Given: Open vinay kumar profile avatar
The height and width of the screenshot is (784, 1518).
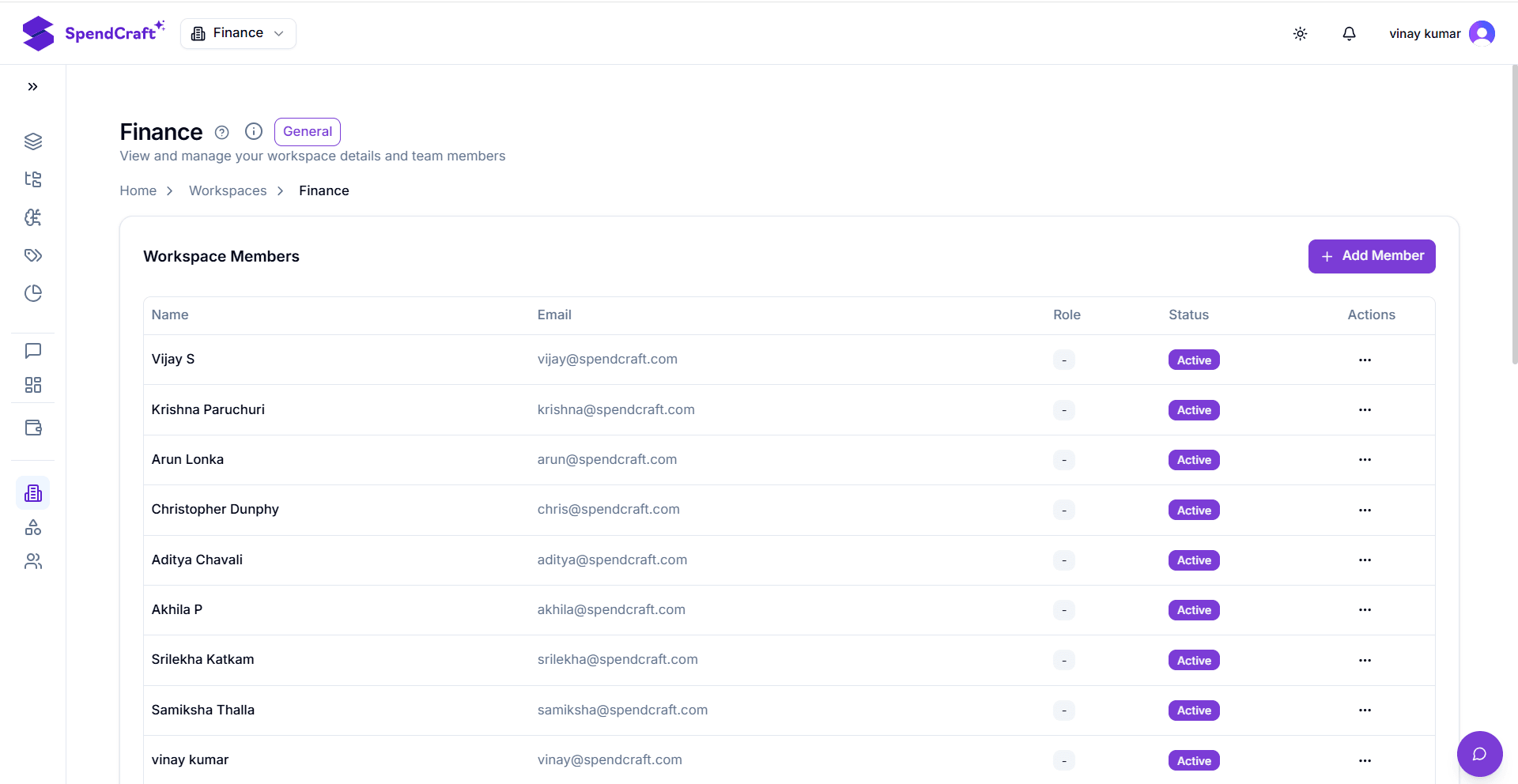Looking at the screenshot, I should [1481, 33].
